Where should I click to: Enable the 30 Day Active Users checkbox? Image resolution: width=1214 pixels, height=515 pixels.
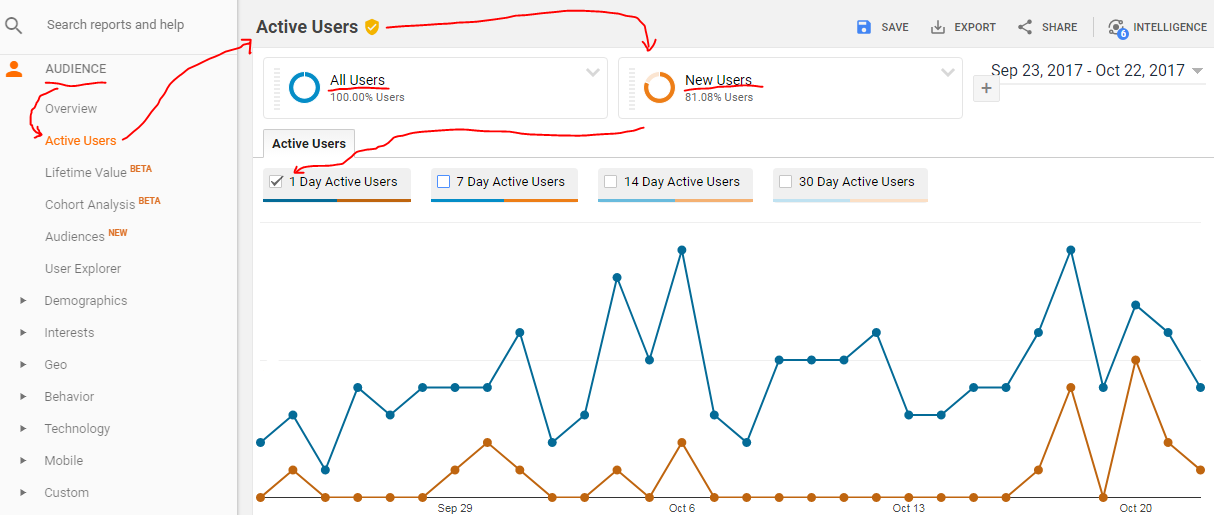pyautogui.click(x=785, y=182)
